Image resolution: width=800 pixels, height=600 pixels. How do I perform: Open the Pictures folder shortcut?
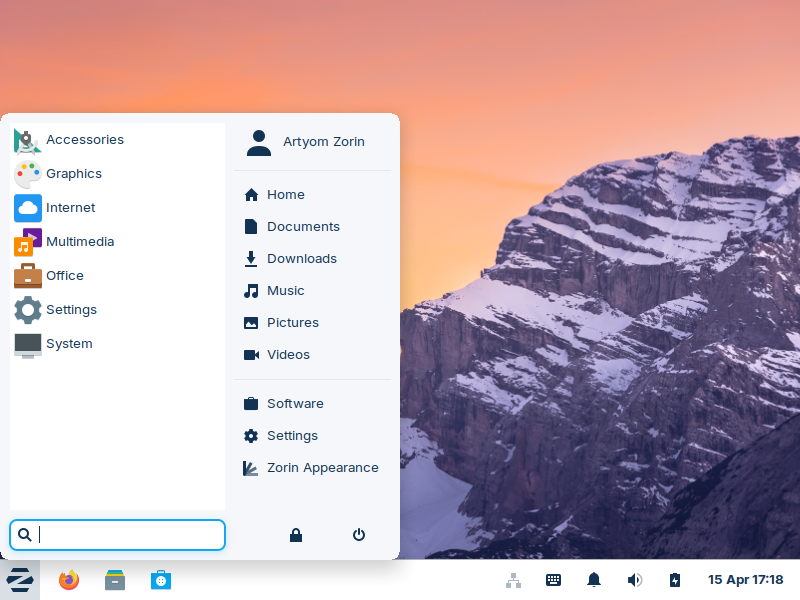[x=293, y=322]
